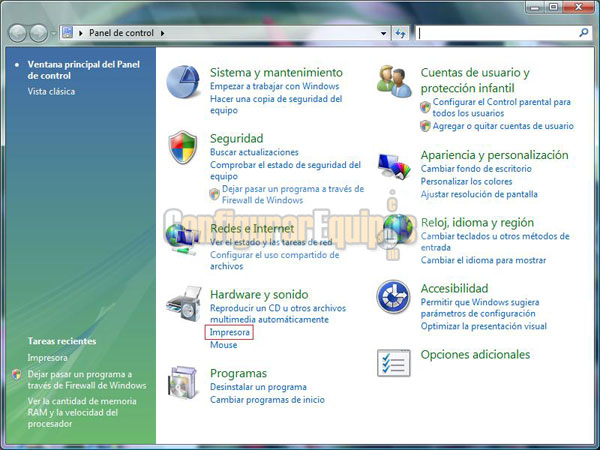
Task: Click Configurar el Control parental link
Action: (502, 108)
